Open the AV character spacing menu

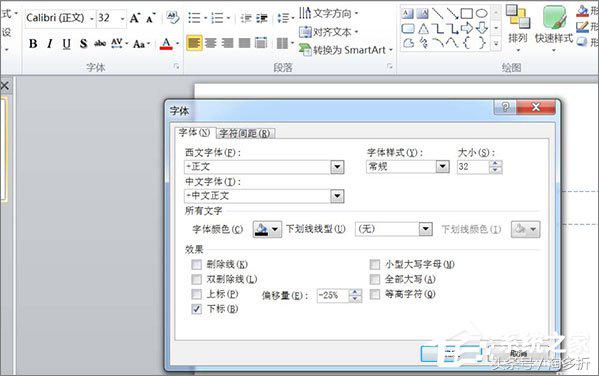click(119, 44)
